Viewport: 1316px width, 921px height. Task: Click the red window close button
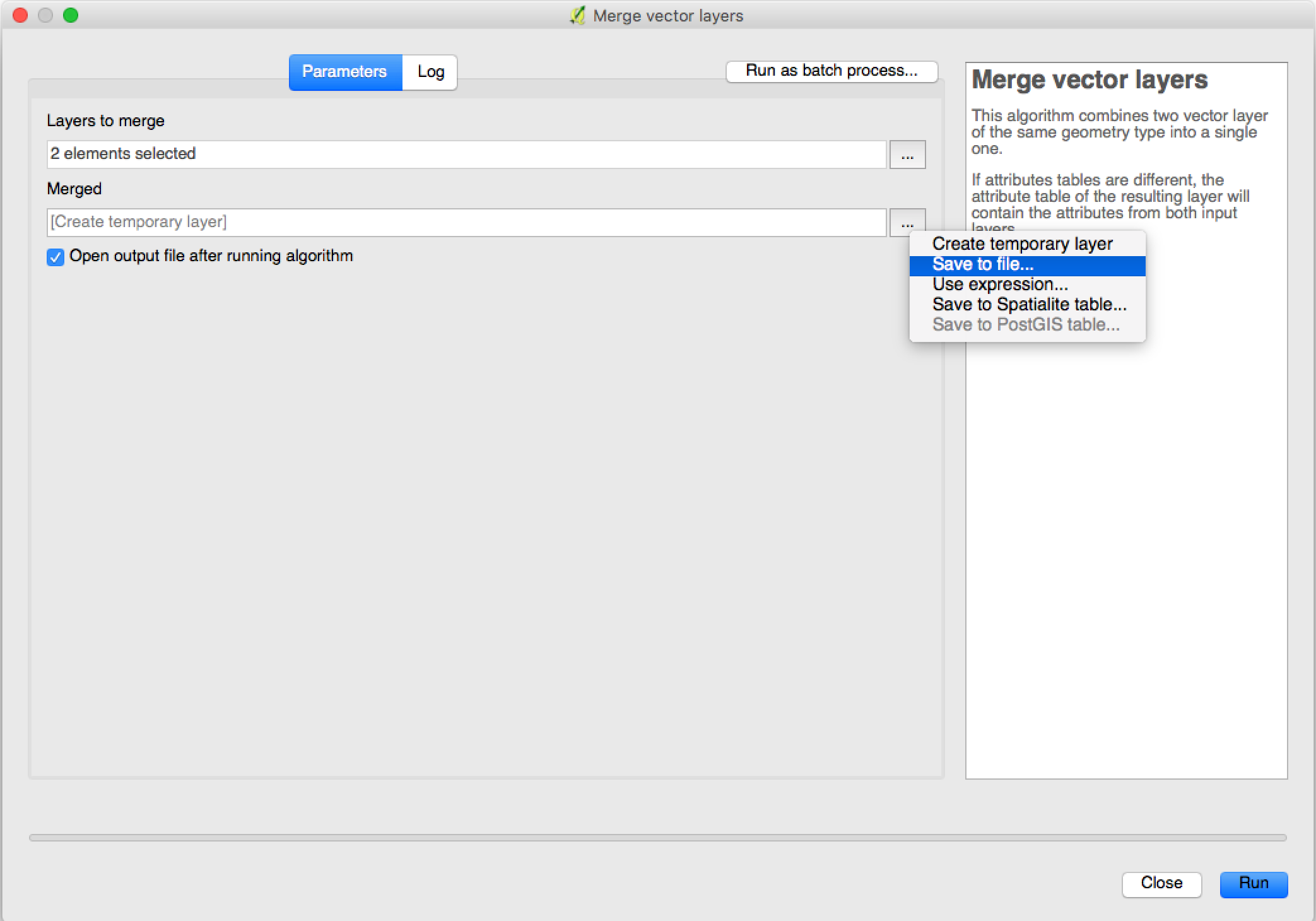[x=20, y=15]
